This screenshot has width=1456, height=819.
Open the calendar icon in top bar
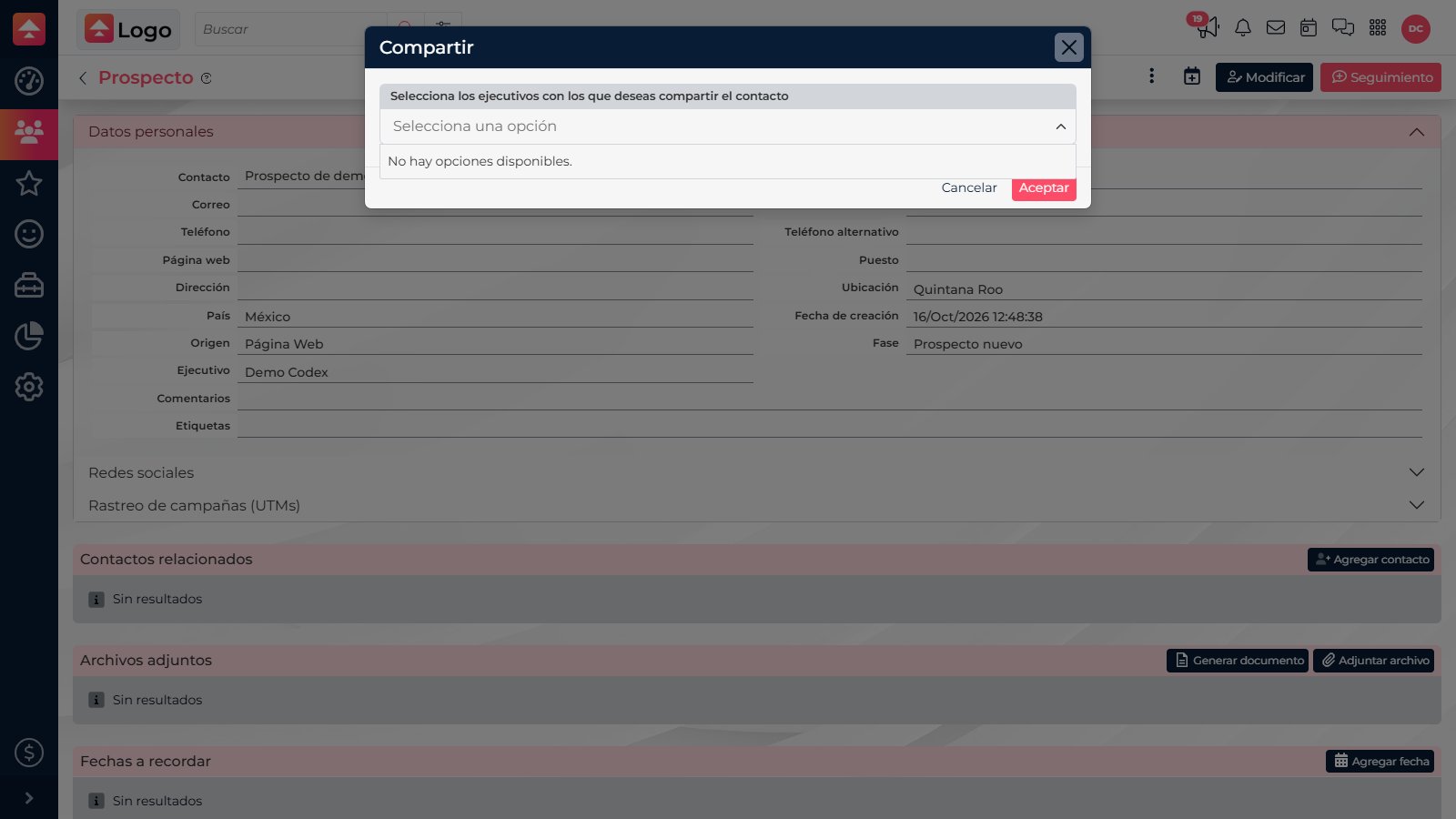(1309, 28)
